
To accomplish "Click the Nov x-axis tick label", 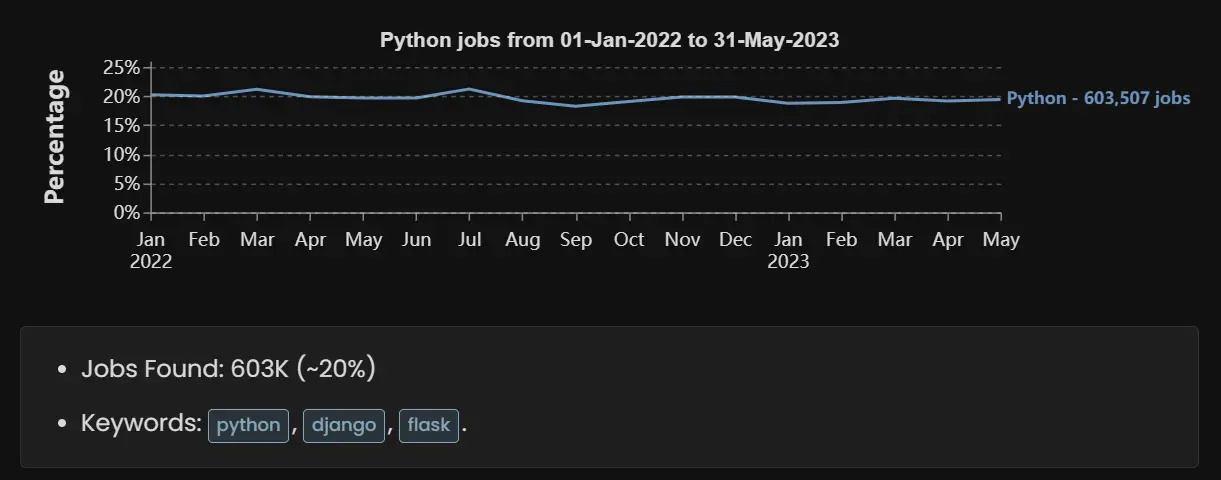I will coord(682,240).
